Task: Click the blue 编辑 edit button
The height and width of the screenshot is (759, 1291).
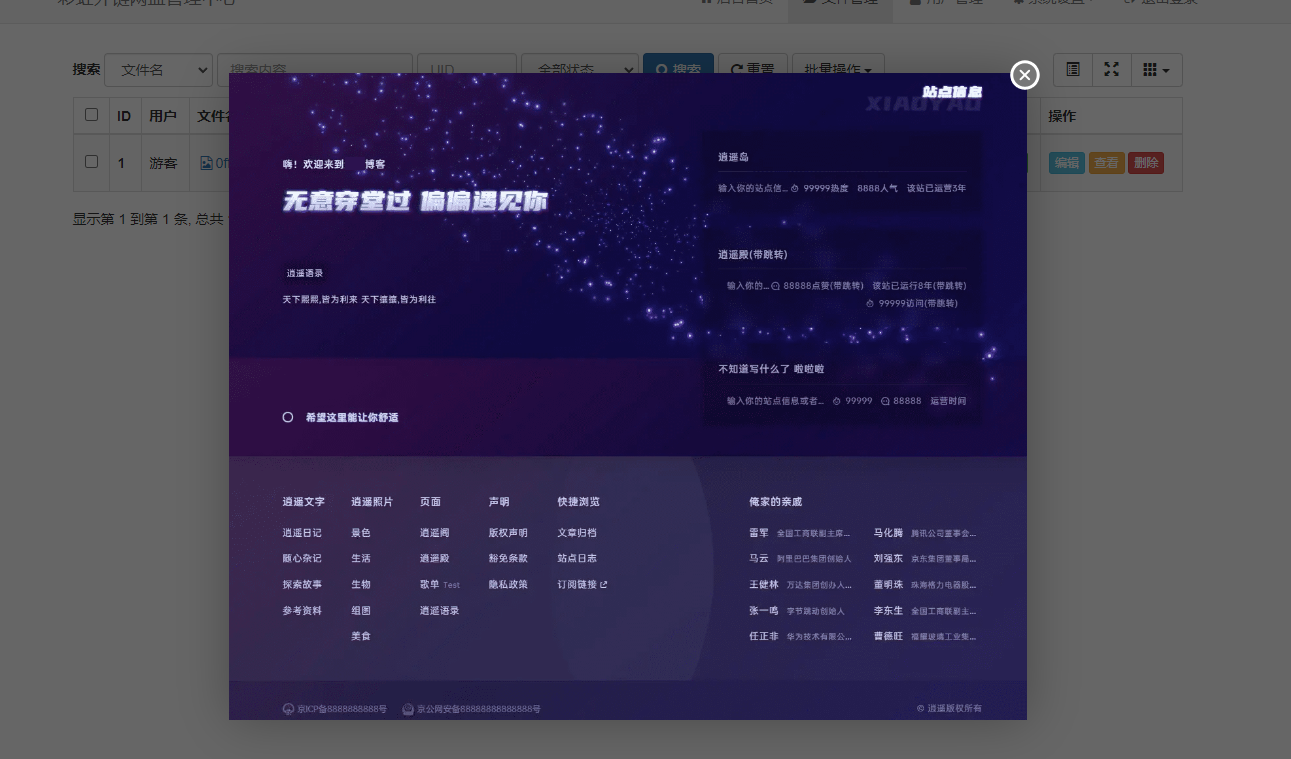Action: 1066,163
